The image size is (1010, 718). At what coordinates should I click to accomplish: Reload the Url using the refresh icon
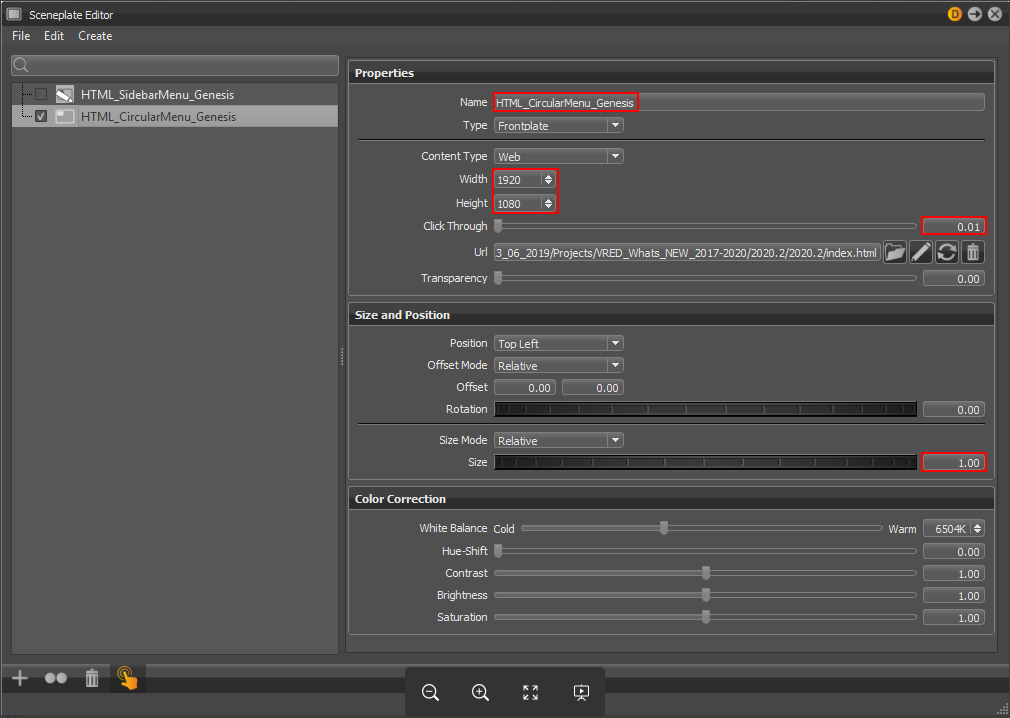[x=947, y=252]
